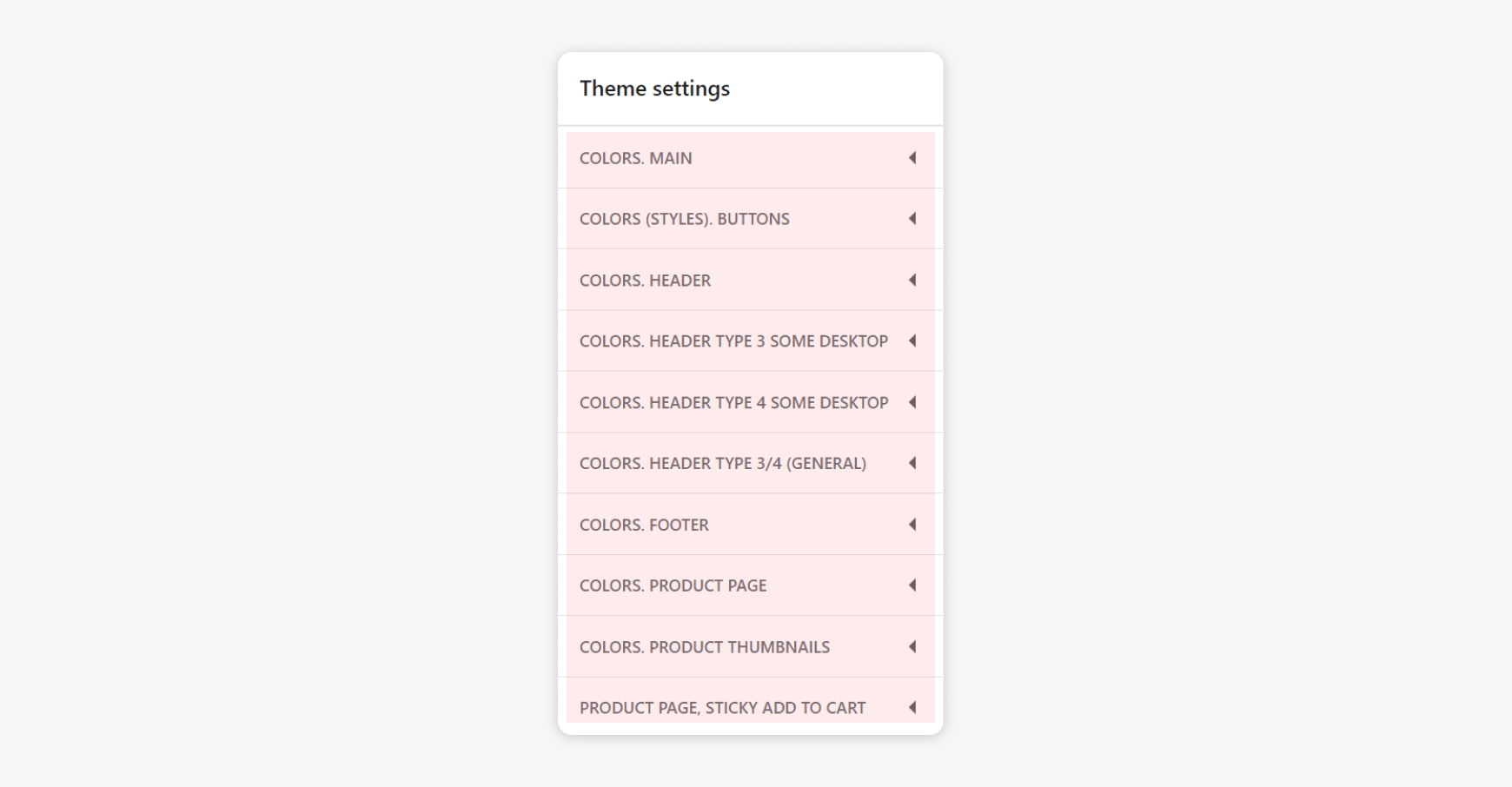Click arrow icon next to Header Type 3/4 (General)

pos(912,463)
